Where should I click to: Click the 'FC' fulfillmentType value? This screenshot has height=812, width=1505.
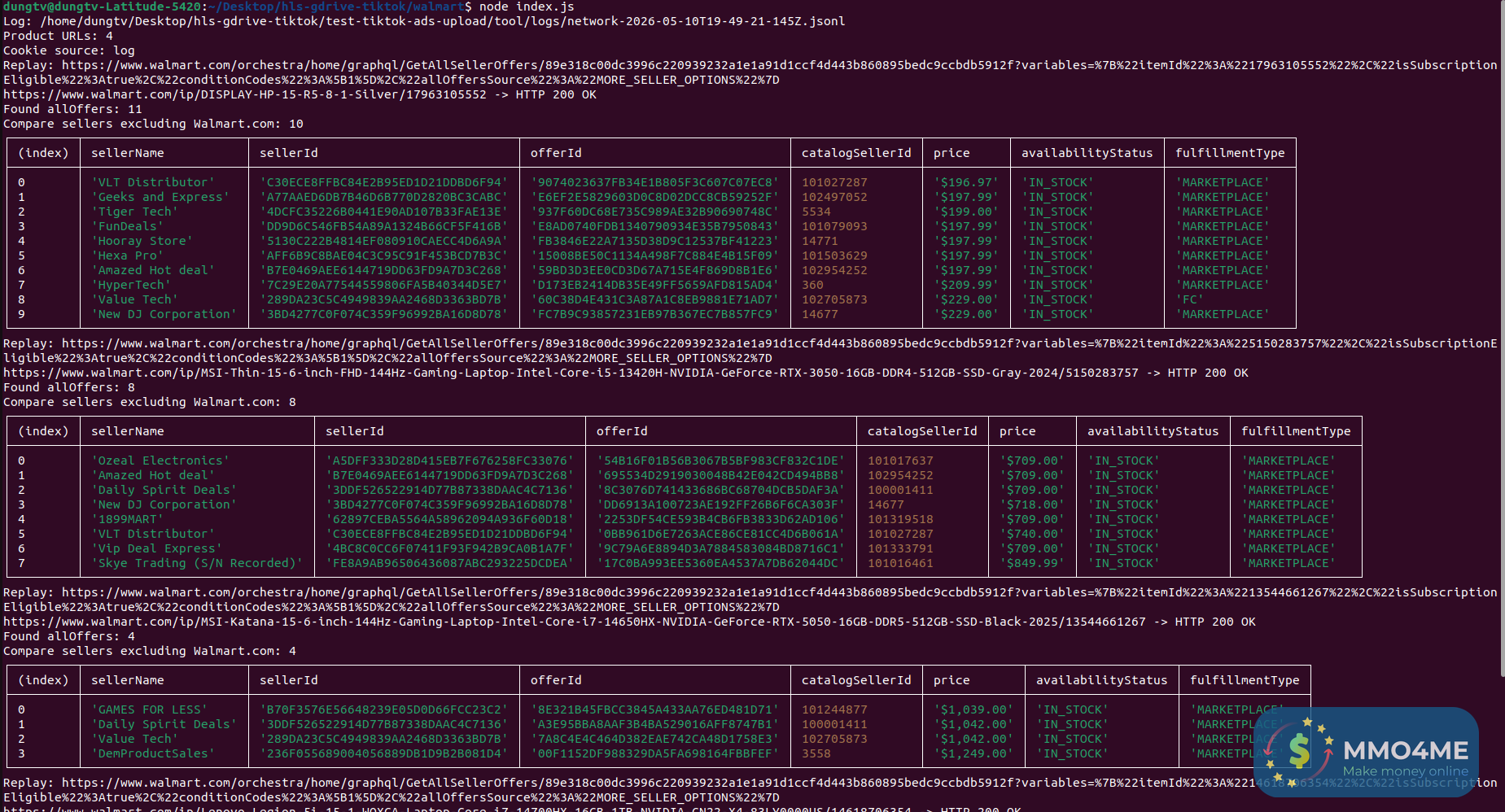[1190, 299]
